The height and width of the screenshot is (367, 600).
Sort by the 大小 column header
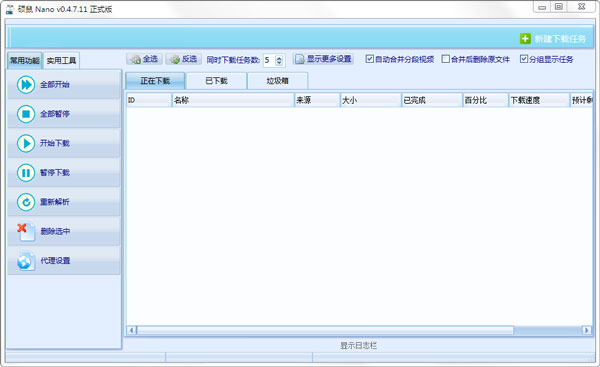(x=370, y=100)
